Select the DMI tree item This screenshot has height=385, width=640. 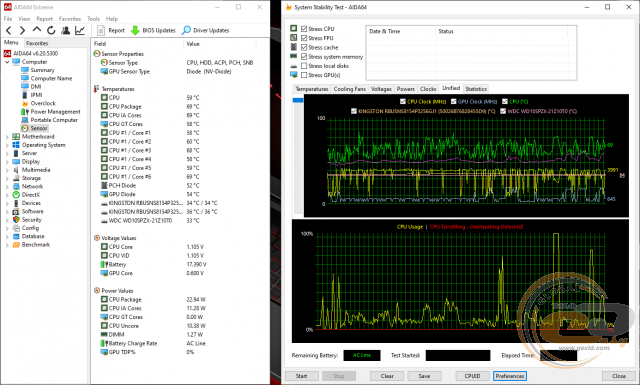point(36,87)
